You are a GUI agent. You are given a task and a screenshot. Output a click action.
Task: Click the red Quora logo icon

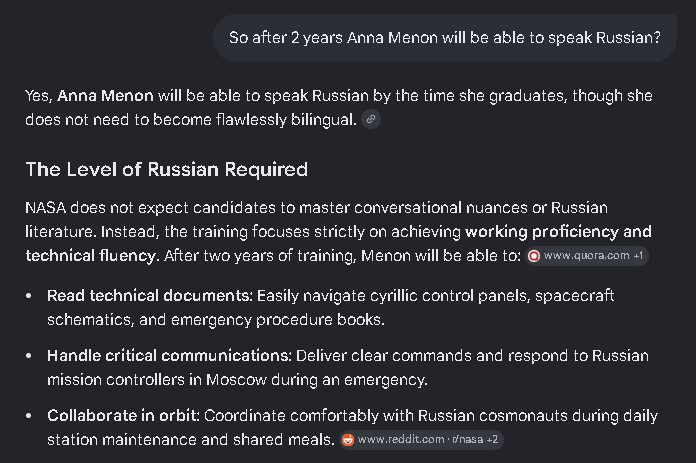point(534,256)
